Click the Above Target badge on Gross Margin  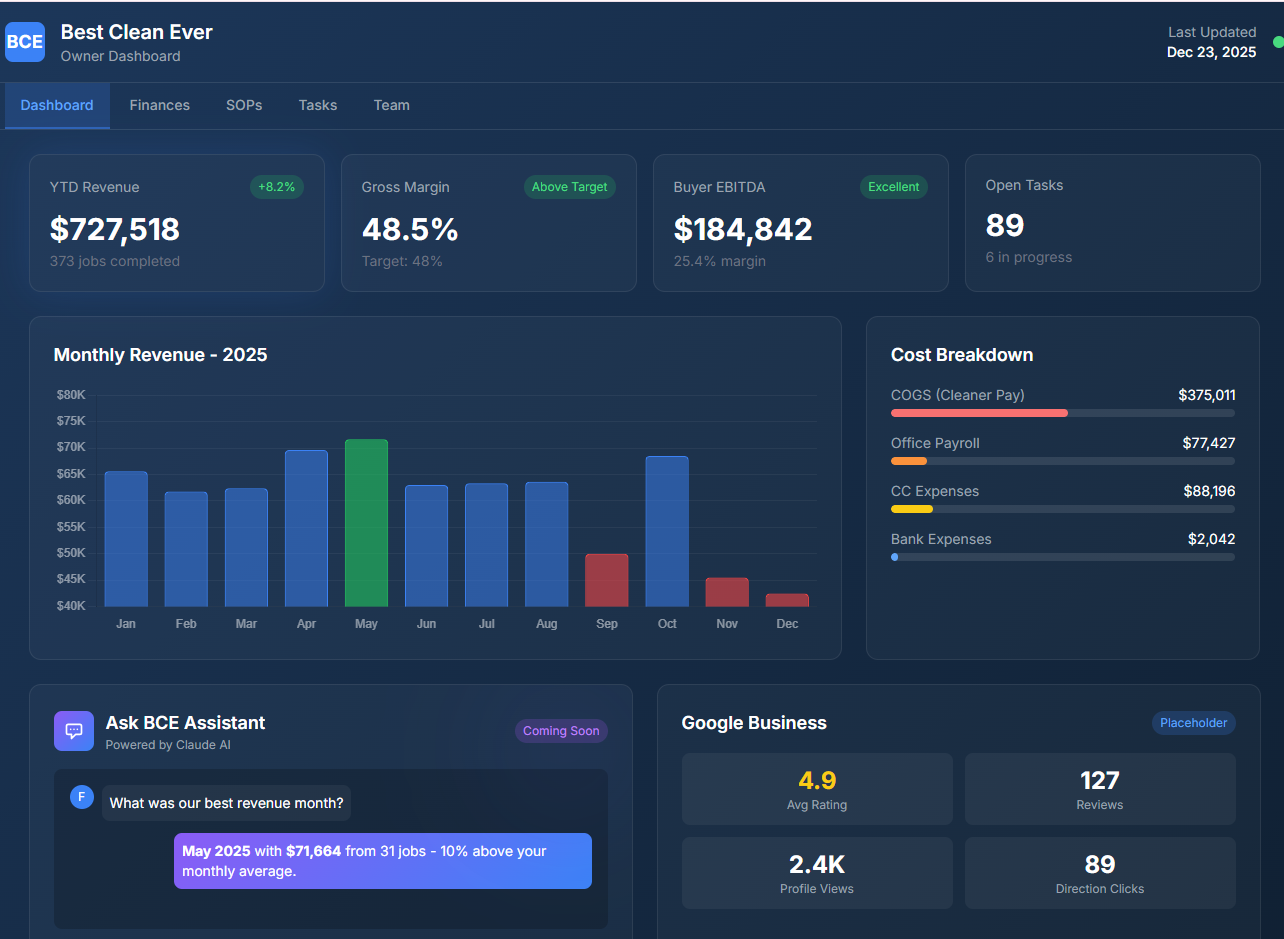pos(569,187)
